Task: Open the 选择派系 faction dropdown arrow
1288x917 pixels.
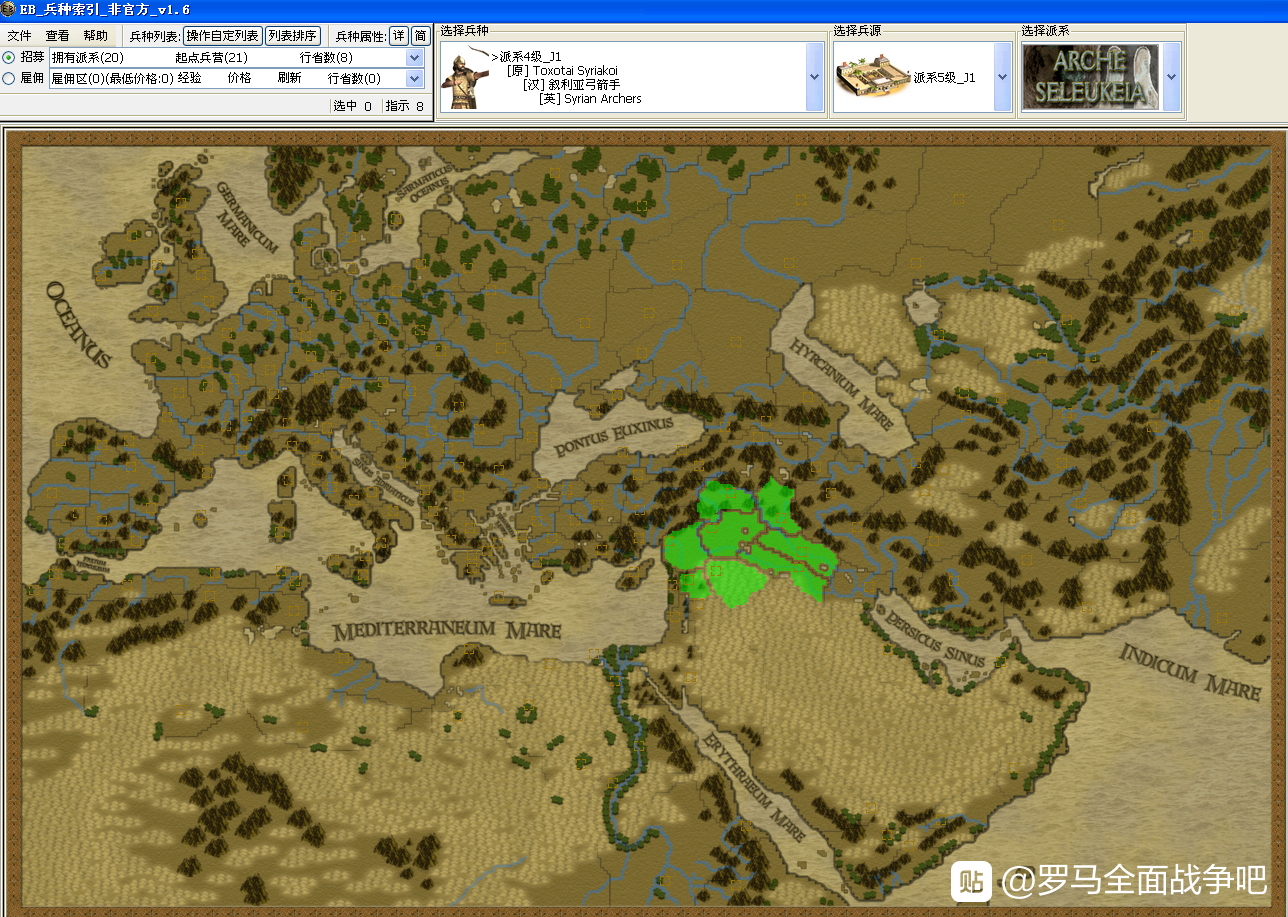Action: point(1172,77)
